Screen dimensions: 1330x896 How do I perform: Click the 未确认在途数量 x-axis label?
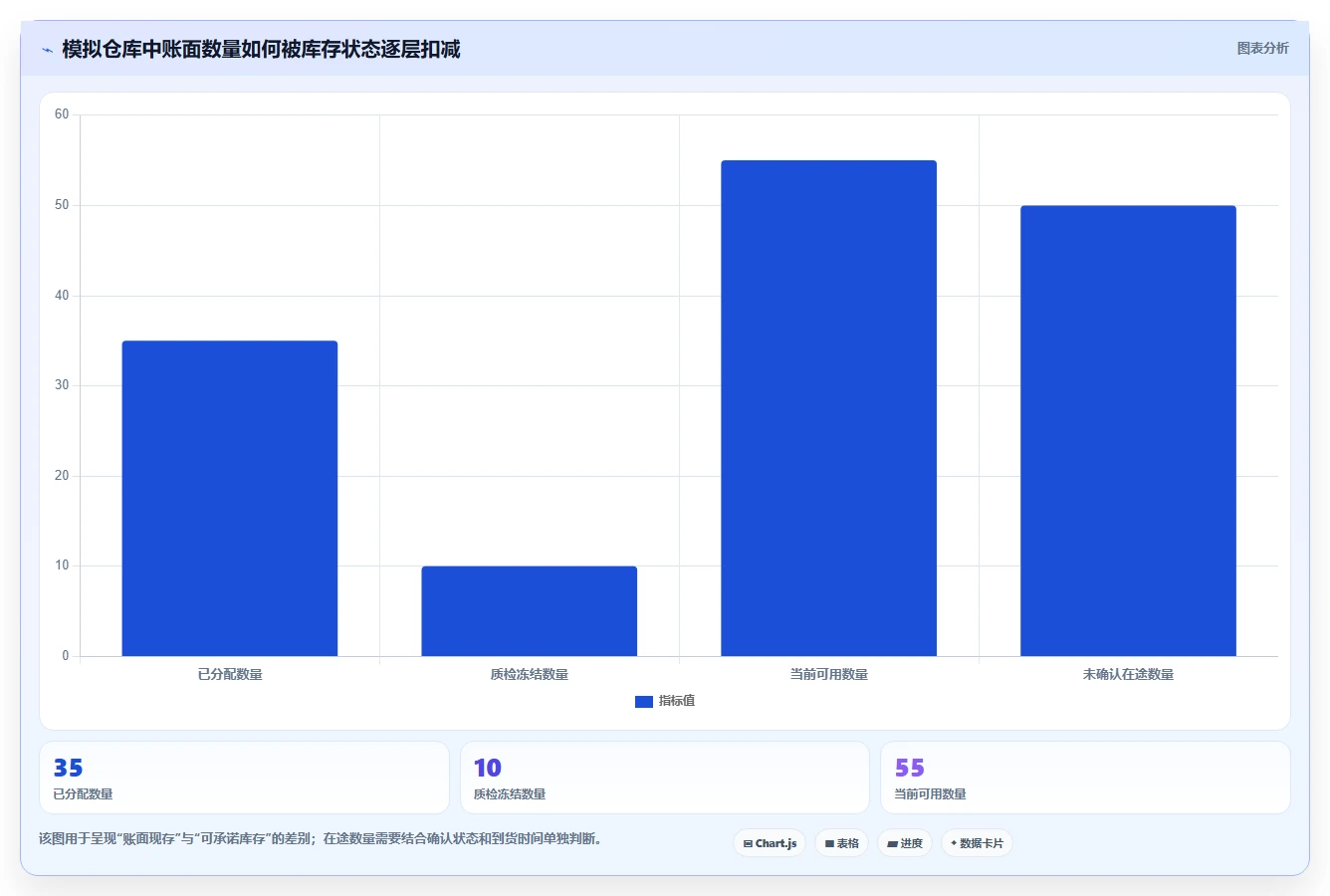(x=1128, y=674)
